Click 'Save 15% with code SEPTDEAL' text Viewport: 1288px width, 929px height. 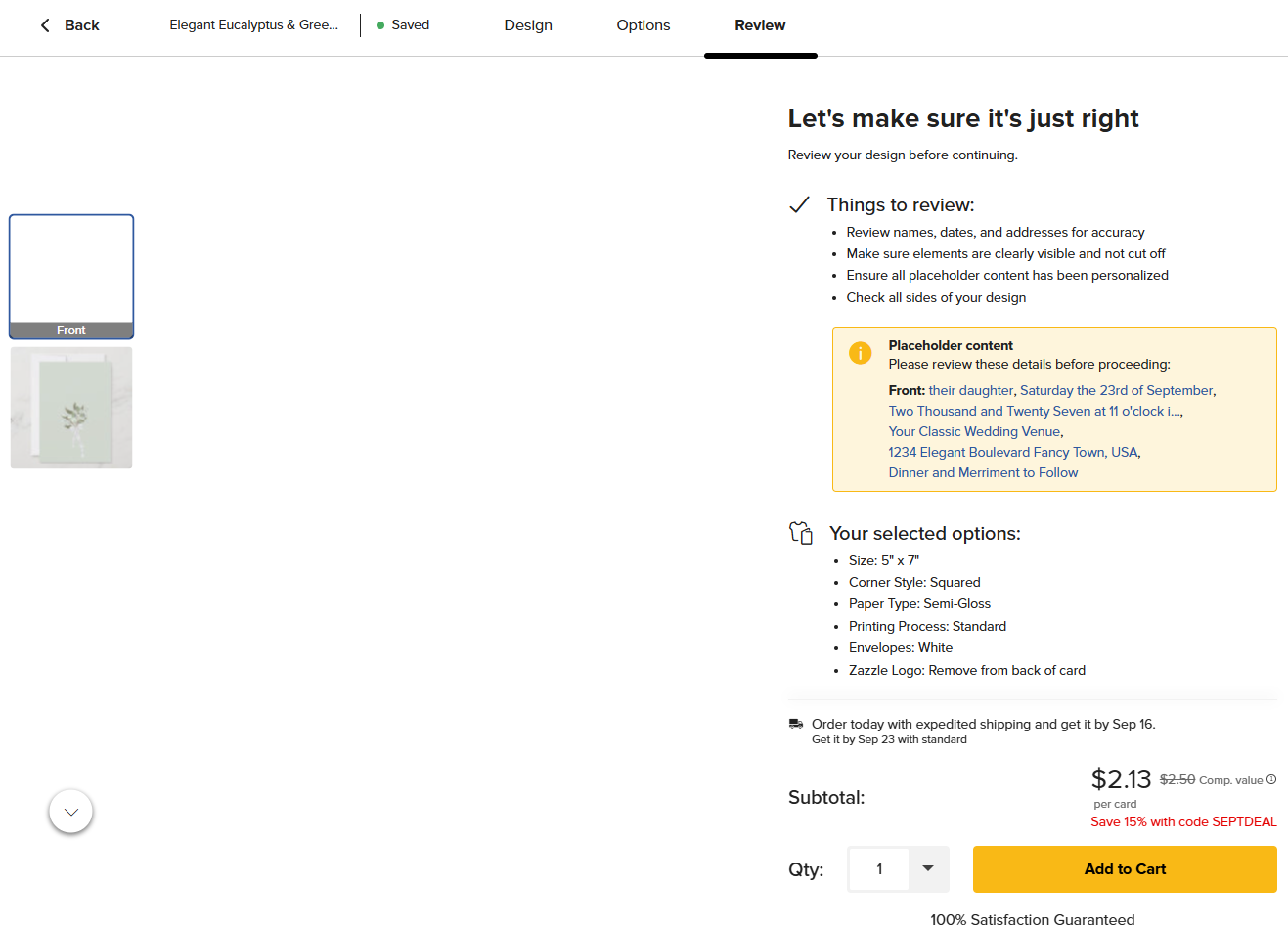(x=1183, y=821)
